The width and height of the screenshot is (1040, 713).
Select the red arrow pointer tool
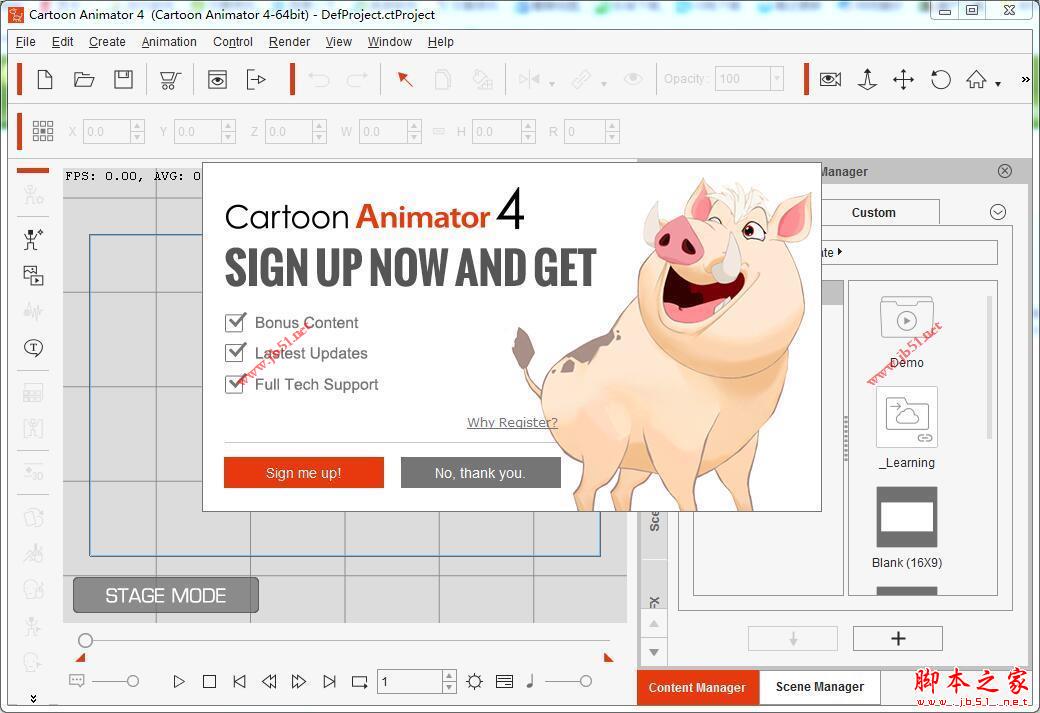(x=404, y=80)
